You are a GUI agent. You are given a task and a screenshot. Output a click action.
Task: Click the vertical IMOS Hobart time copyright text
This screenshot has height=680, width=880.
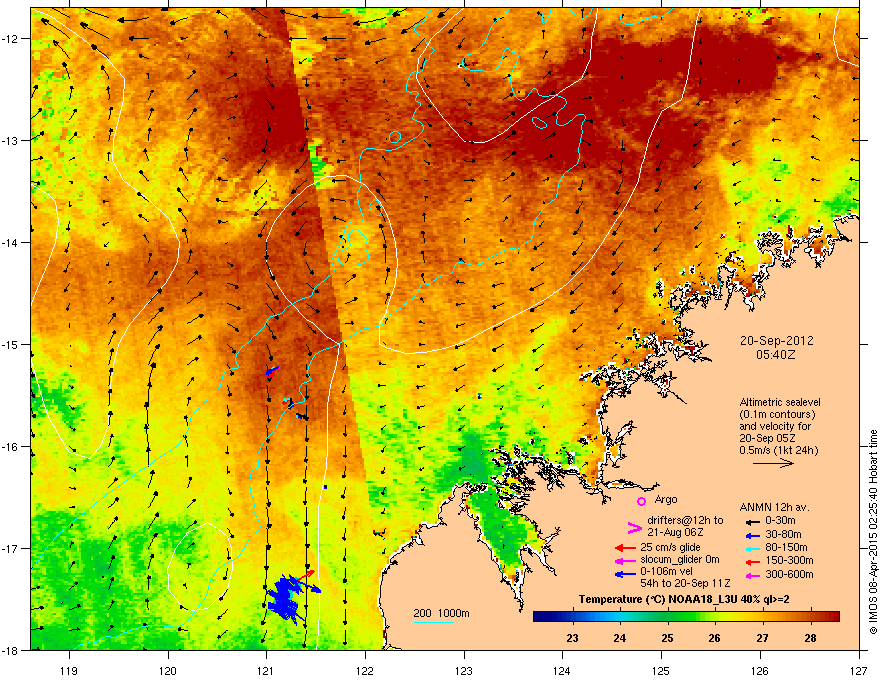(873, 532)
